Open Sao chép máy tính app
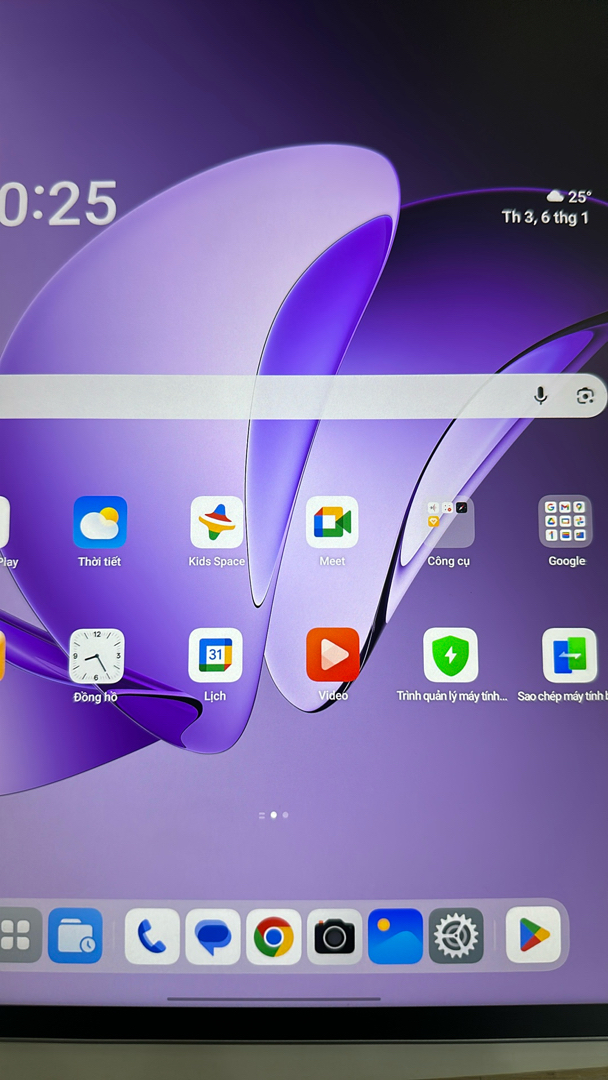This screenshot has height=1080, width=608. coord(569,656)
